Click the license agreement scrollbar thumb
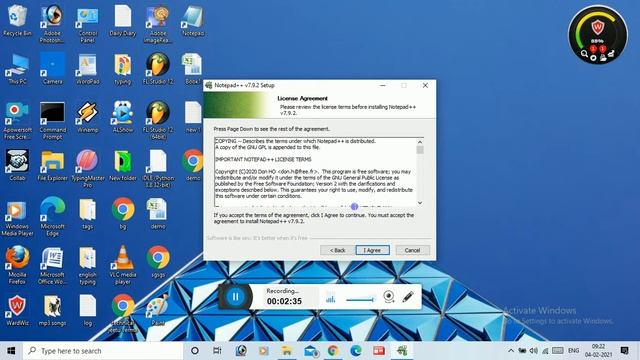Screen dimensions: 640x360 point(420,150)
